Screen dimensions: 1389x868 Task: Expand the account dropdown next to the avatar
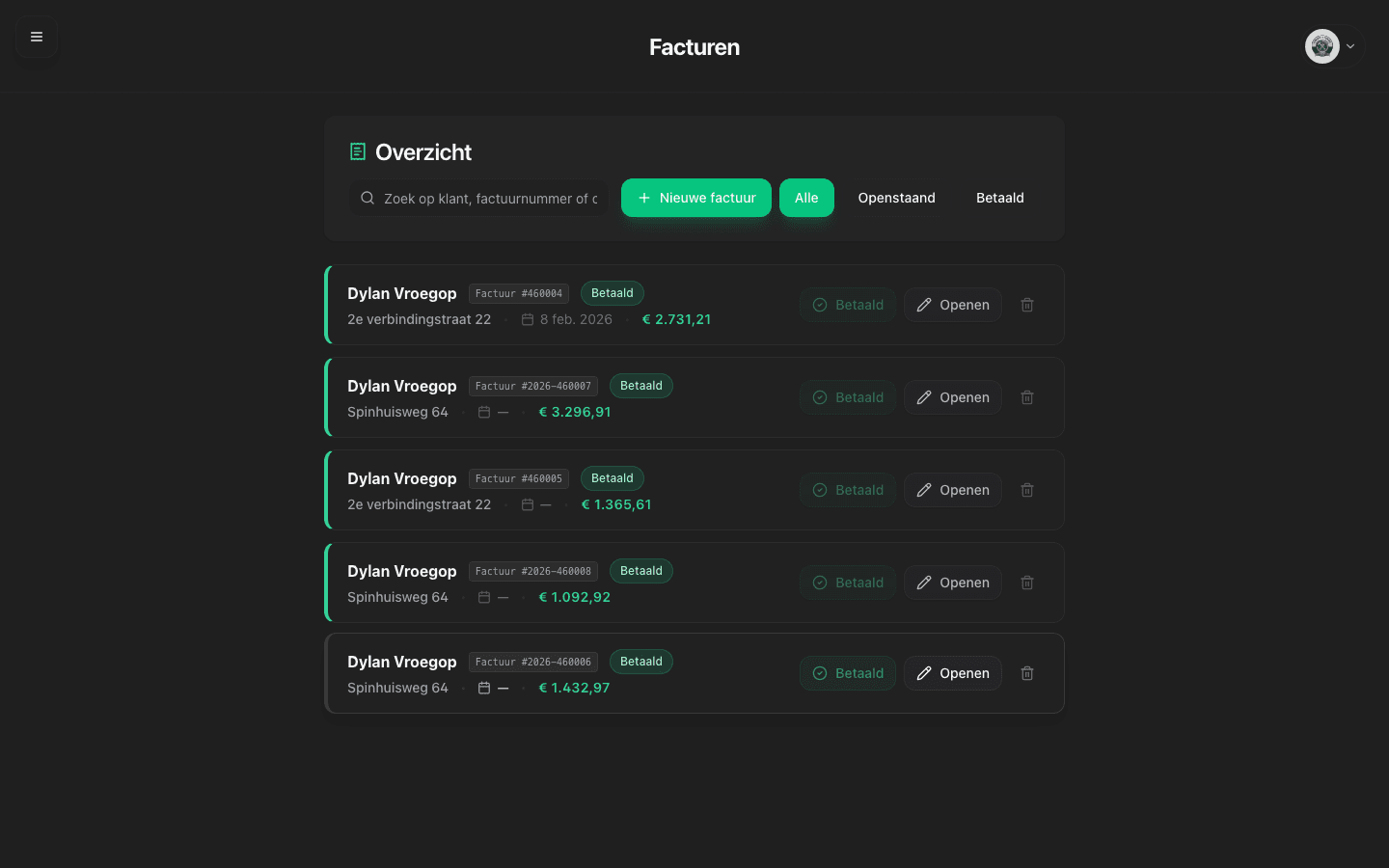(x=1349, y=46)
